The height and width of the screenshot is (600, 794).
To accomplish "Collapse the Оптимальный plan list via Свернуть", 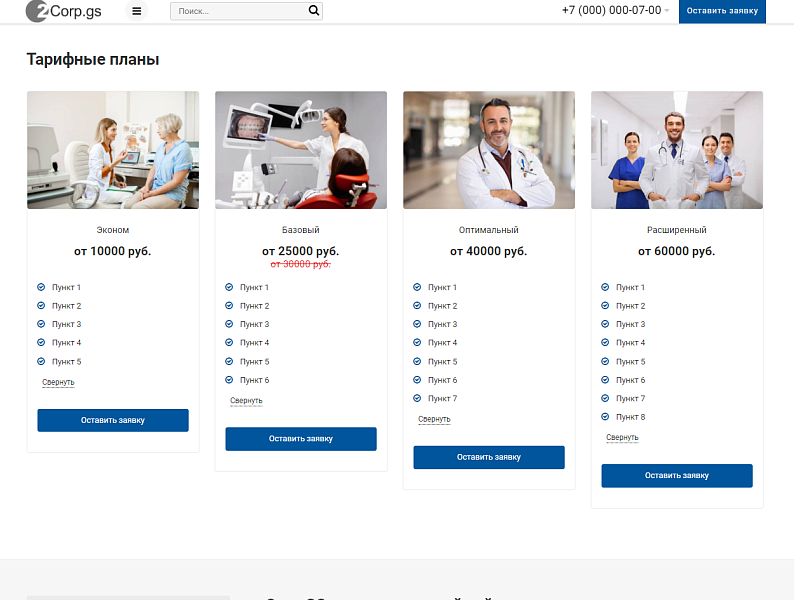I will 434,419.
